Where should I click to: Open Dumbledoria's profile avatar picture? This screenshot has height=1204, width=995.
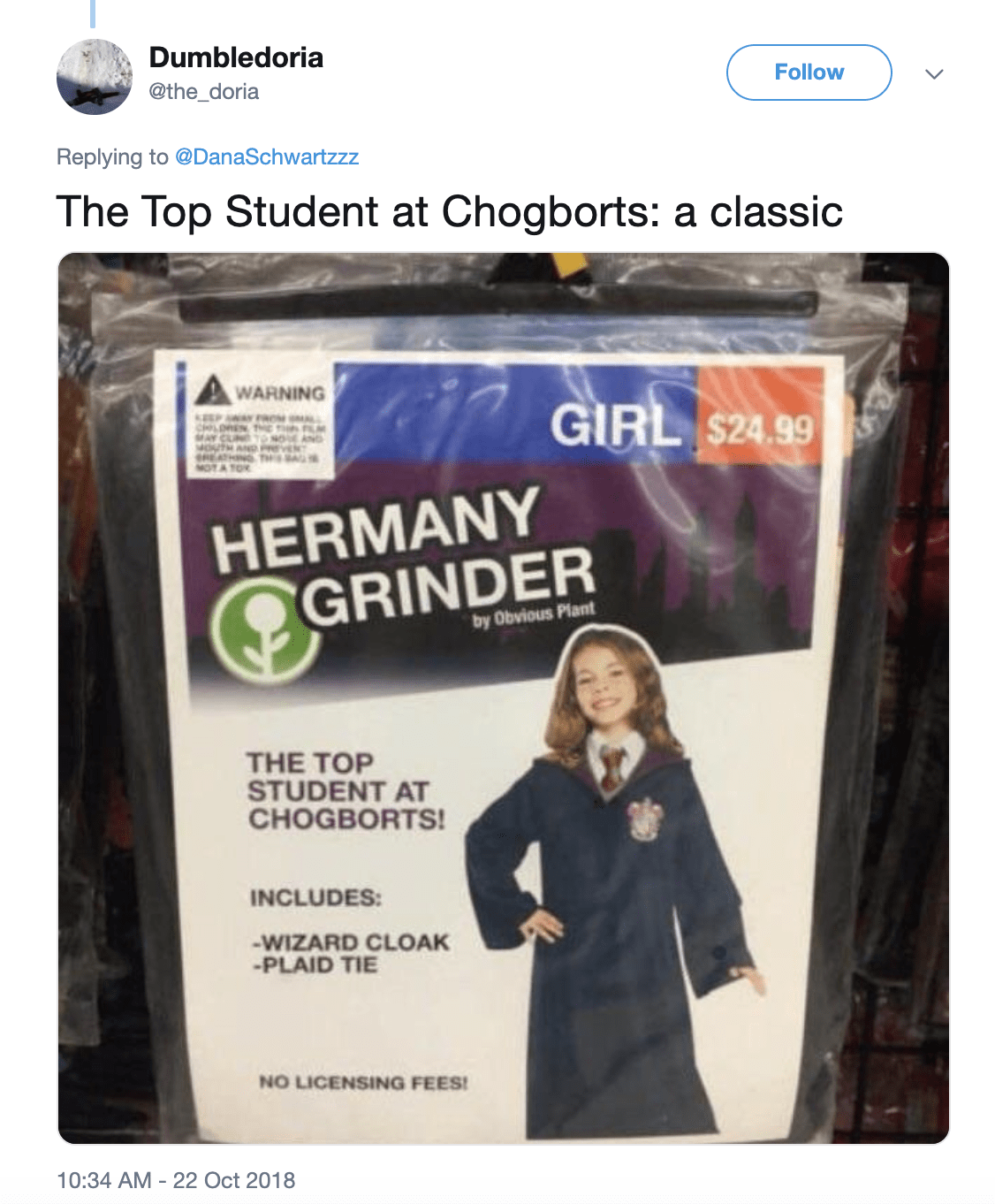pos(95,77)
